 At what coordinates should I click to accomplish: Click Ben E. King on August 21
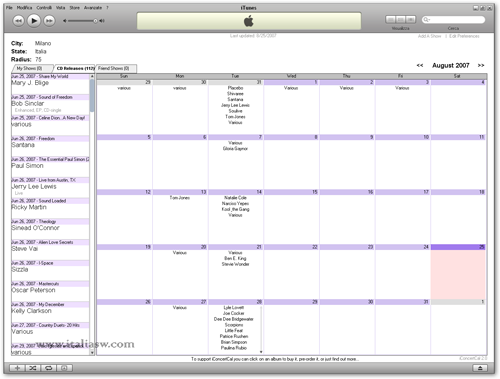[x=235, y=258]
